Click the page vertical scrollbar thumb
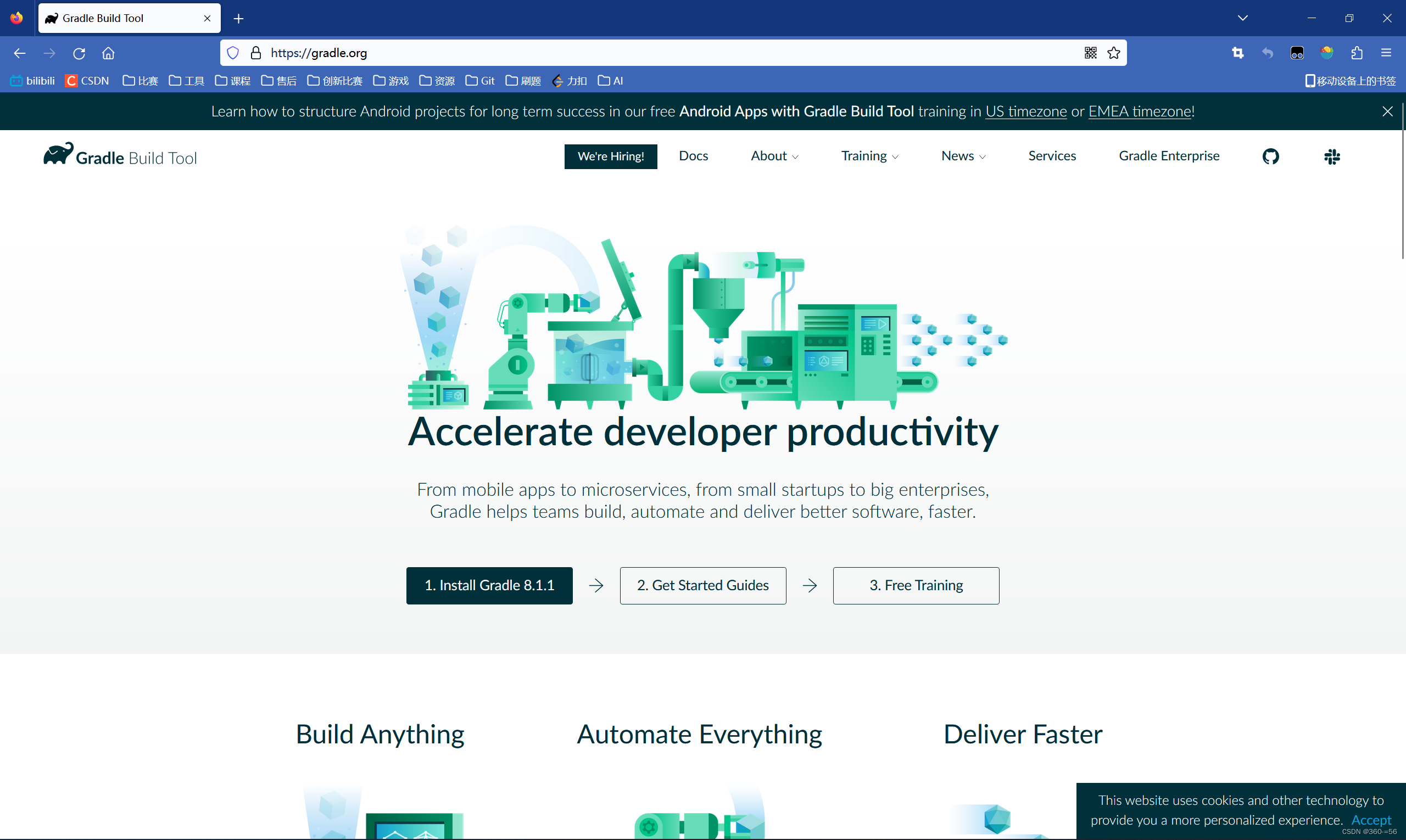1406x840 pixels. 1403,181
